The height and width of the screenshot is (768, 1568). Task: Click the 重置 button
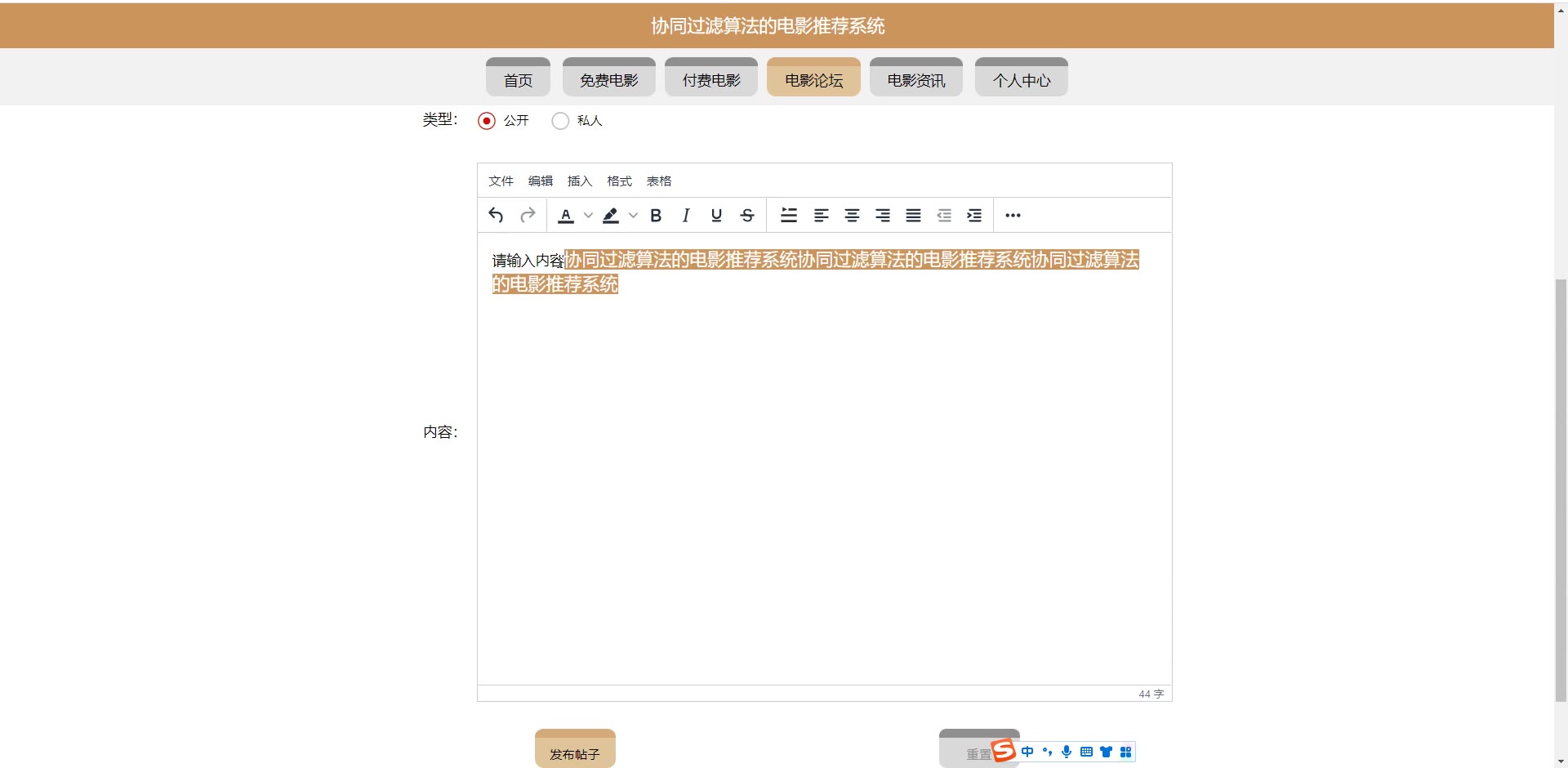[x=979, y=748]
